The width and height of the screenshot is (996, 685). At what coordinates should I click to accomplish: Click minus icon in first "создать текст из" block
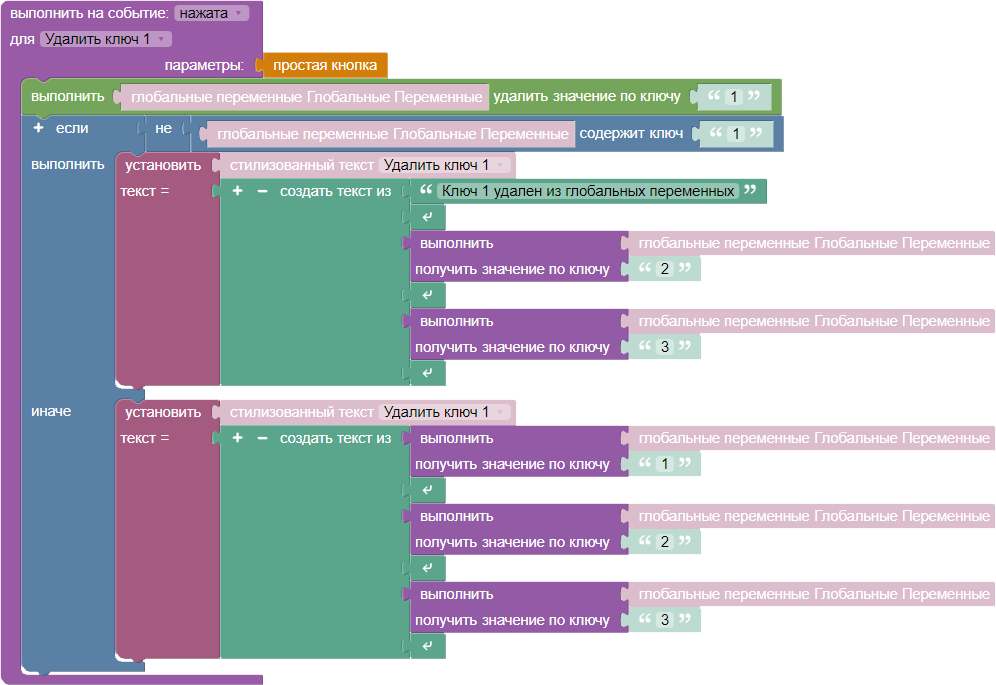262,190
